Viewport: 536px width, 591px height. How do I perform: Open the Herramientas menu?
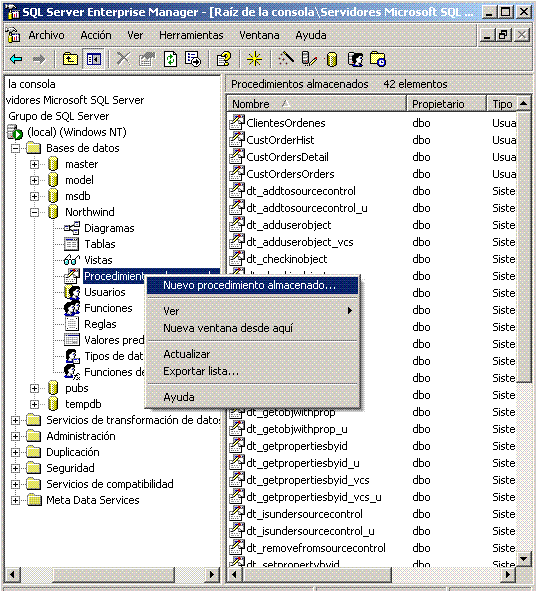(x=191, y=35)
